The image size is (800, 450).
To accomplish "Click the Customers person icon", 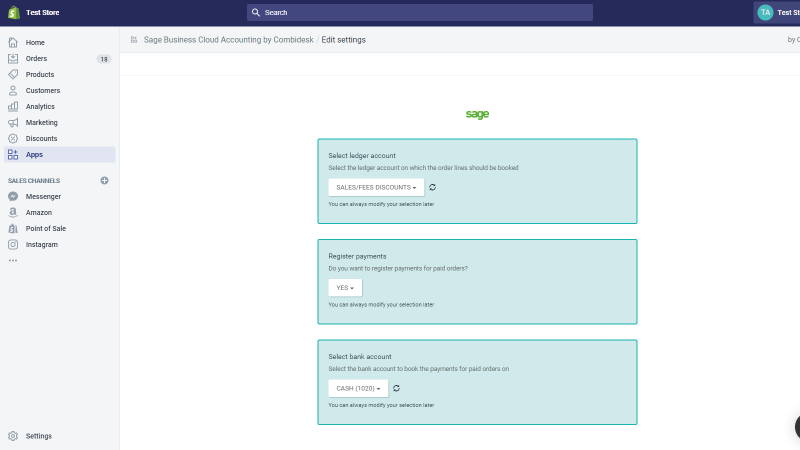I will (13, 90).
